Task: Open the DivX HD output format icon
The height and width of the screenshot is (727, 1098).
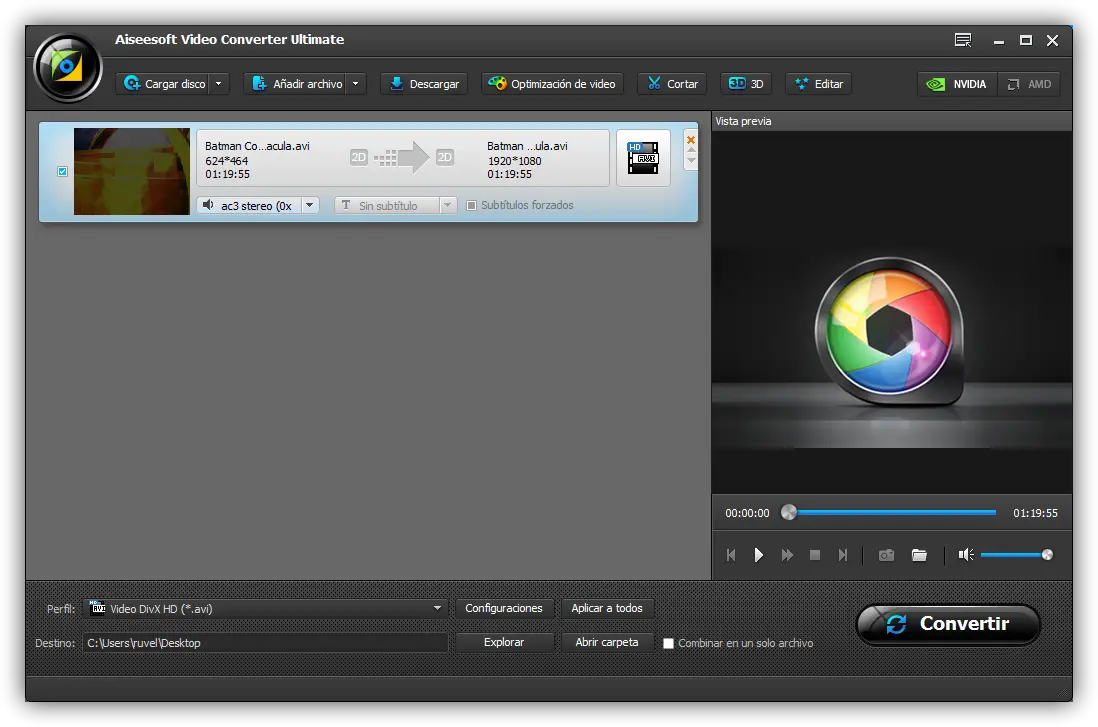Action: pyautogui.click(x=643, y=158)
